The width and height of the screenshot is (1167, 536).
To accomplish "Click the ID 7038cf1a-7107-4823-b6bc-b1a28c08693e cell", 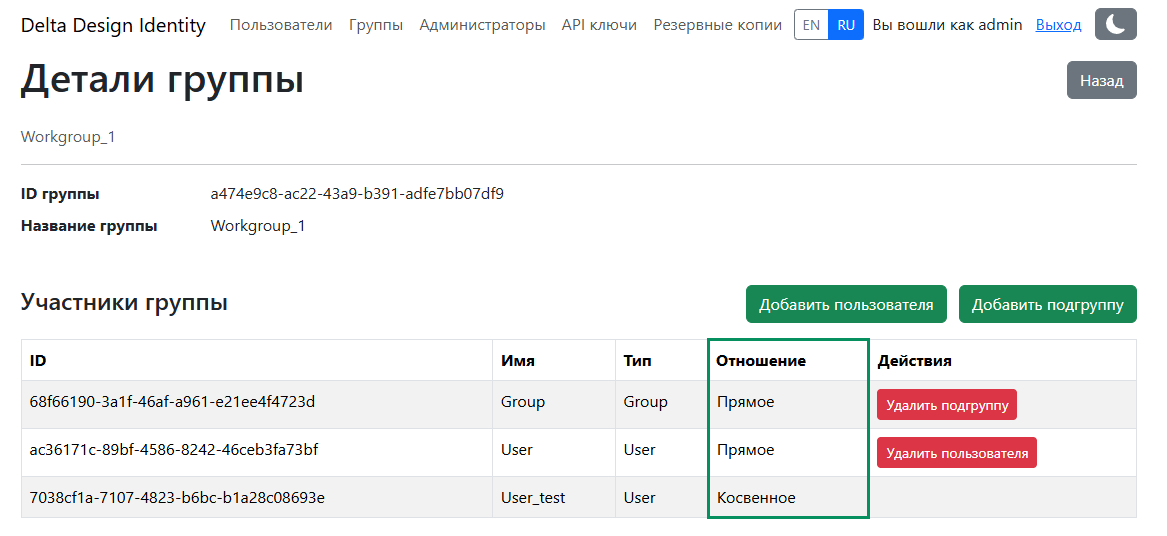I will 257,497.
